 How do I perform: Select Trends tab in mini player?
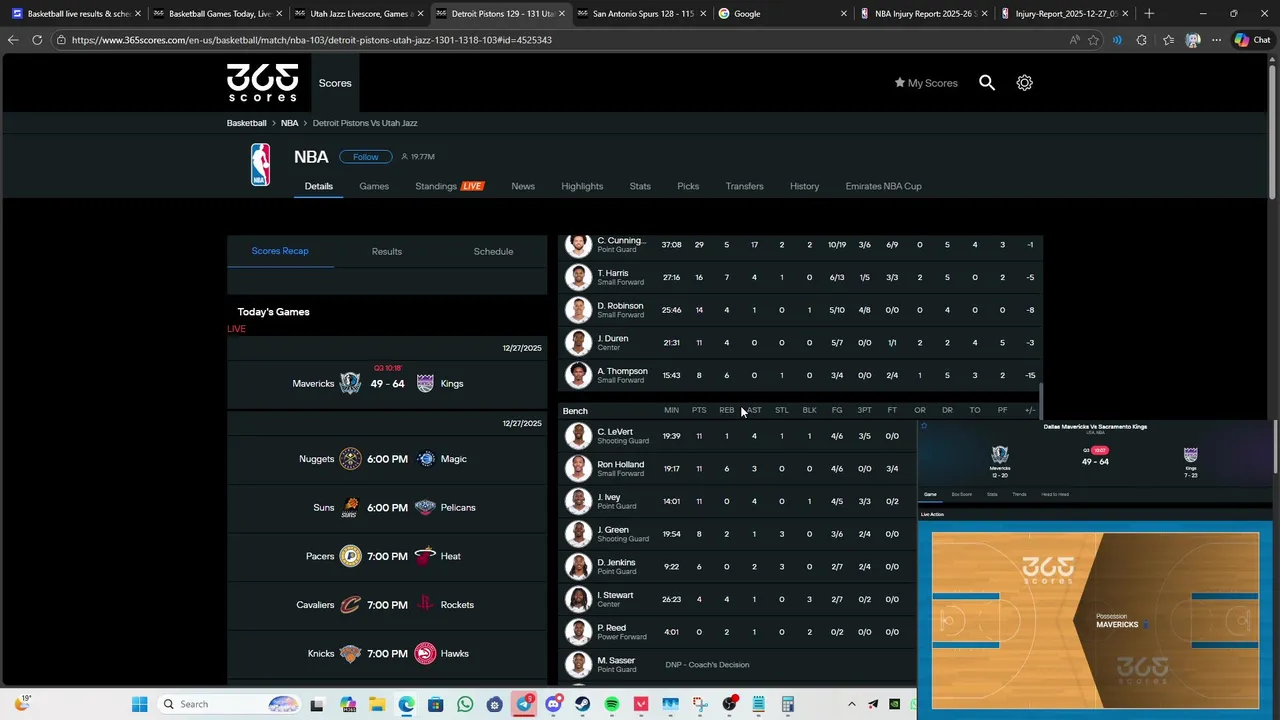tap(1019, 494)
